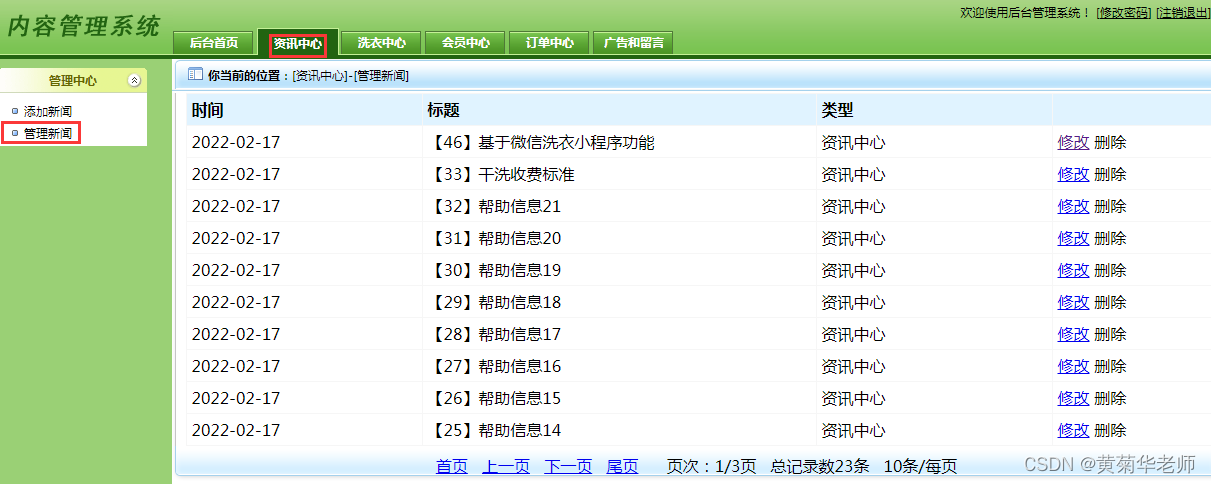Open 添加新闻 in the sidebar

point(48,111)
